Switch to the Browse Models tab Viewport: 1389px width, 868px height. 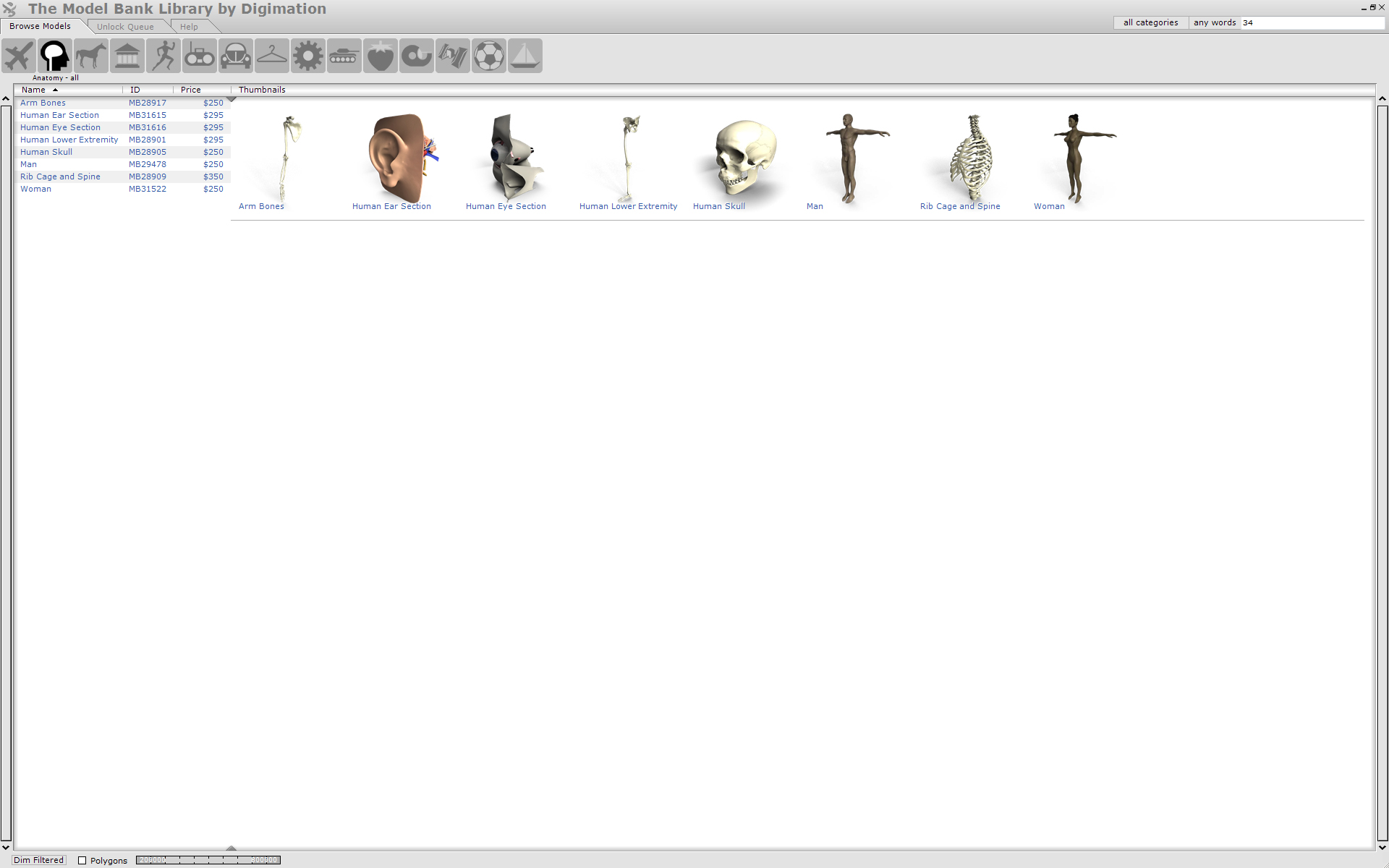(41, 26)
